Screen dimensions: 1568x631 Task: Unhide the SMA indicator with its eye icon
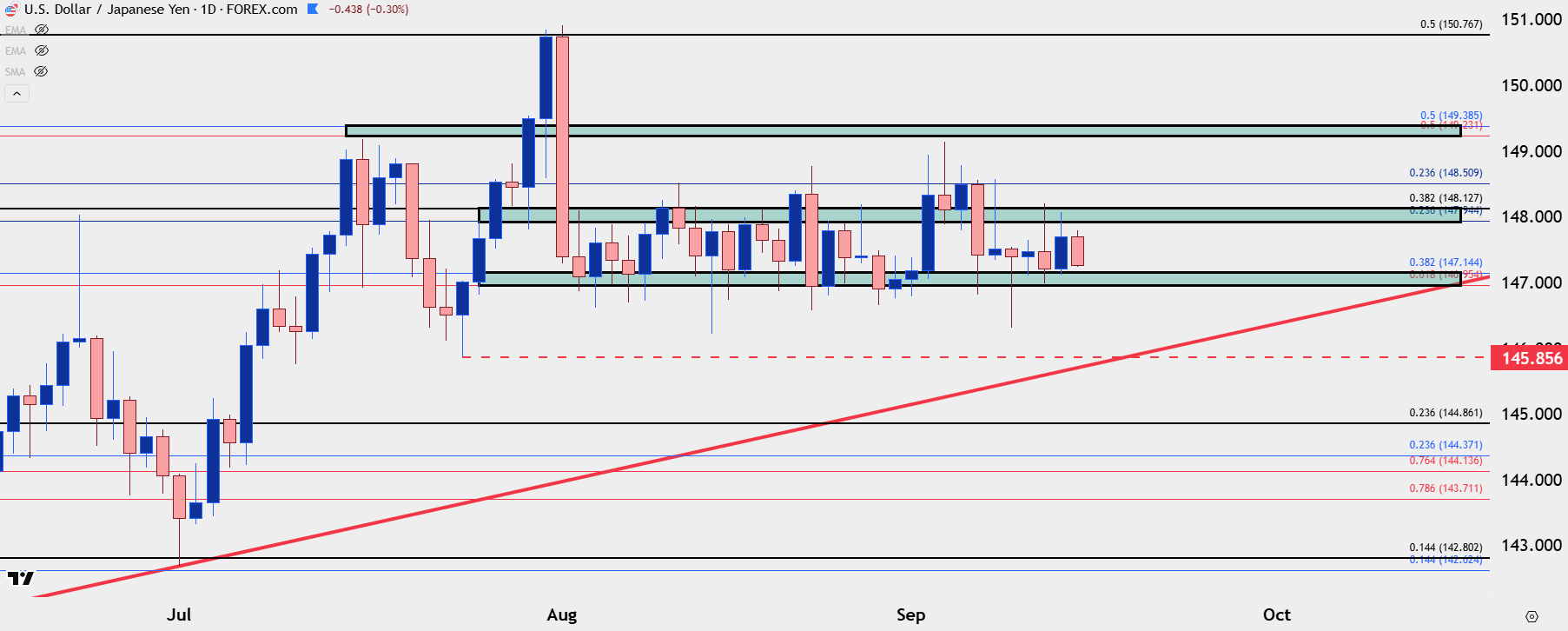41,71
